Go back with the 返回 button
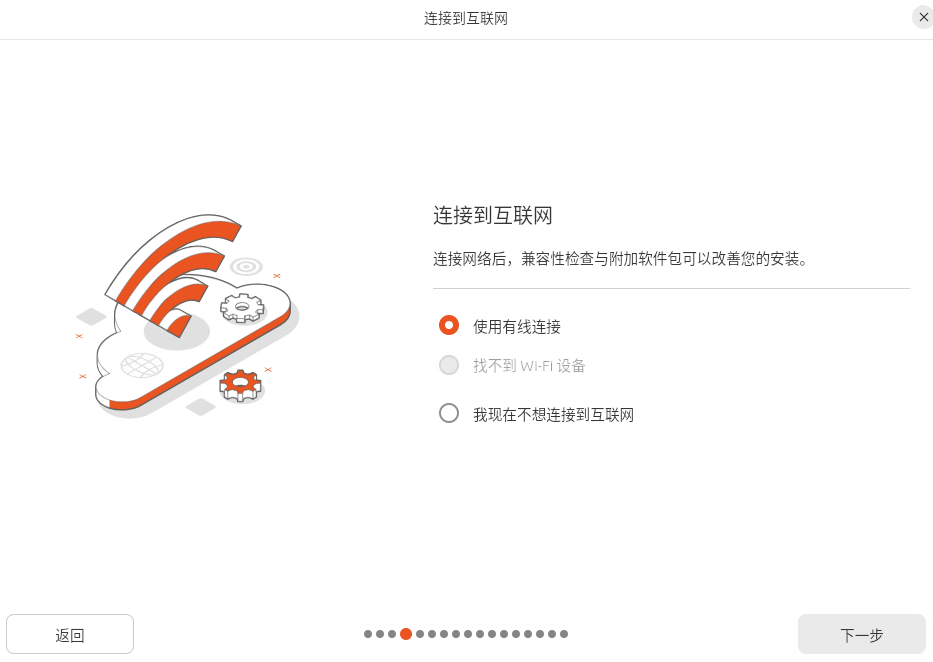Screen dimensions: 933x662 click(x=70, y=635)
